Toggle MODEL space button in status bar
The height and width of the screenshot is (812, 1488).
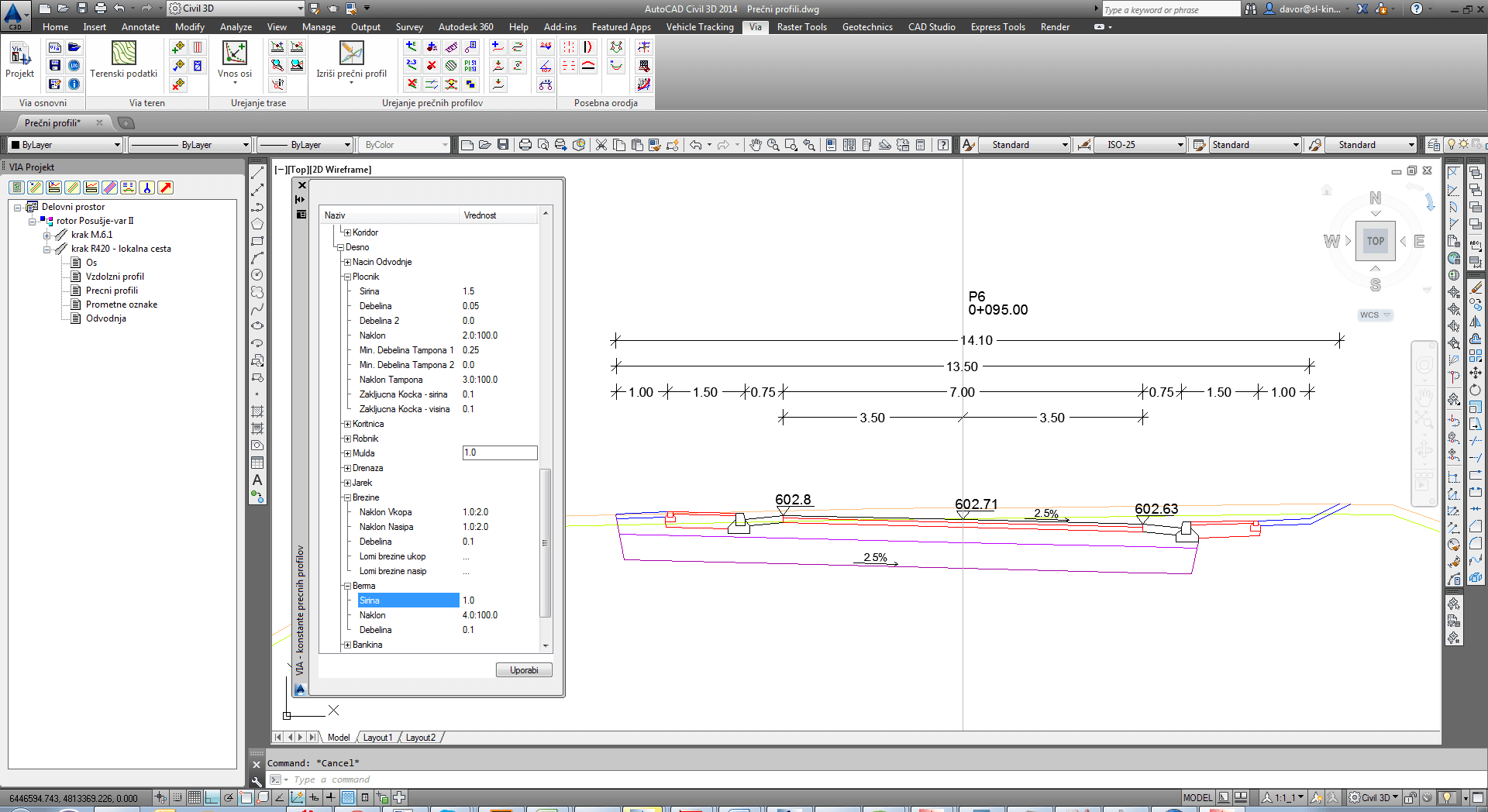pos(1197,797)
